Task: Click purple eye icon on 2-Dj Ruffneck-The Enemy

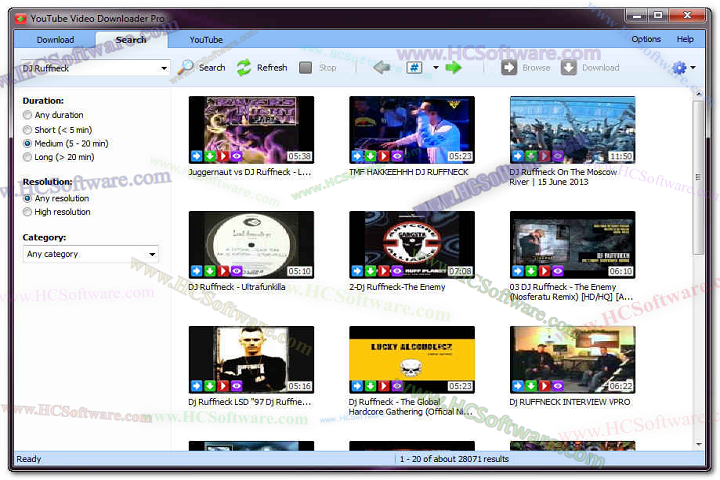Action: [x=397, y=271]
